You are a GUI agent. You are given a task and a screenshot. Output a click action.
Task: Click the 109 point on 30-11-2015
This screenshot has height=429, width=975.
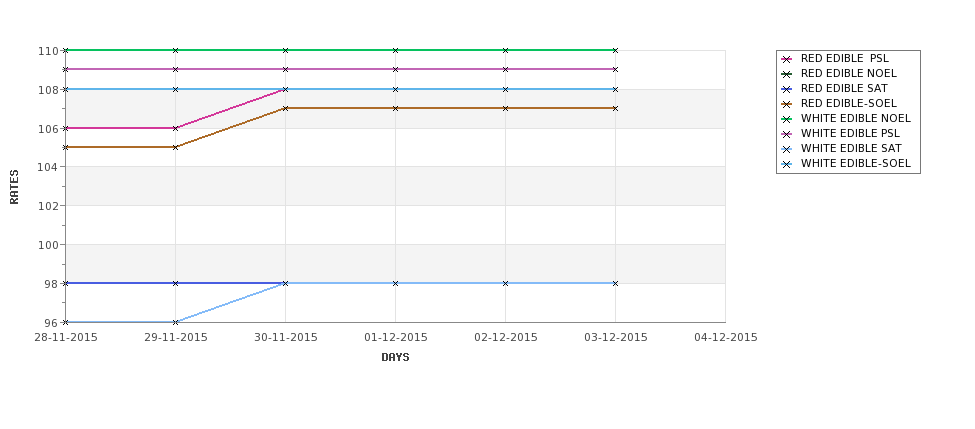[x=285, y=70]
